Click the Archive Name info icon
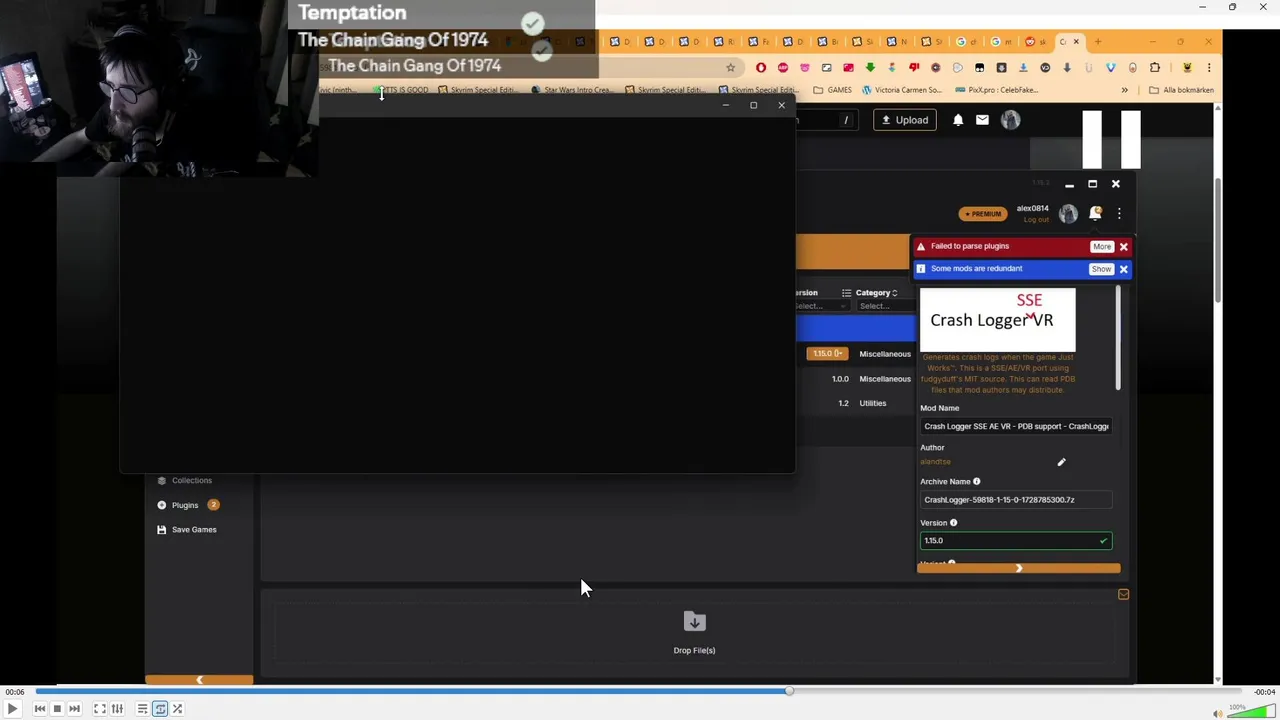The width and height of the screenshot is (1280, 720). pyautogui.click(x=977, y=482)
